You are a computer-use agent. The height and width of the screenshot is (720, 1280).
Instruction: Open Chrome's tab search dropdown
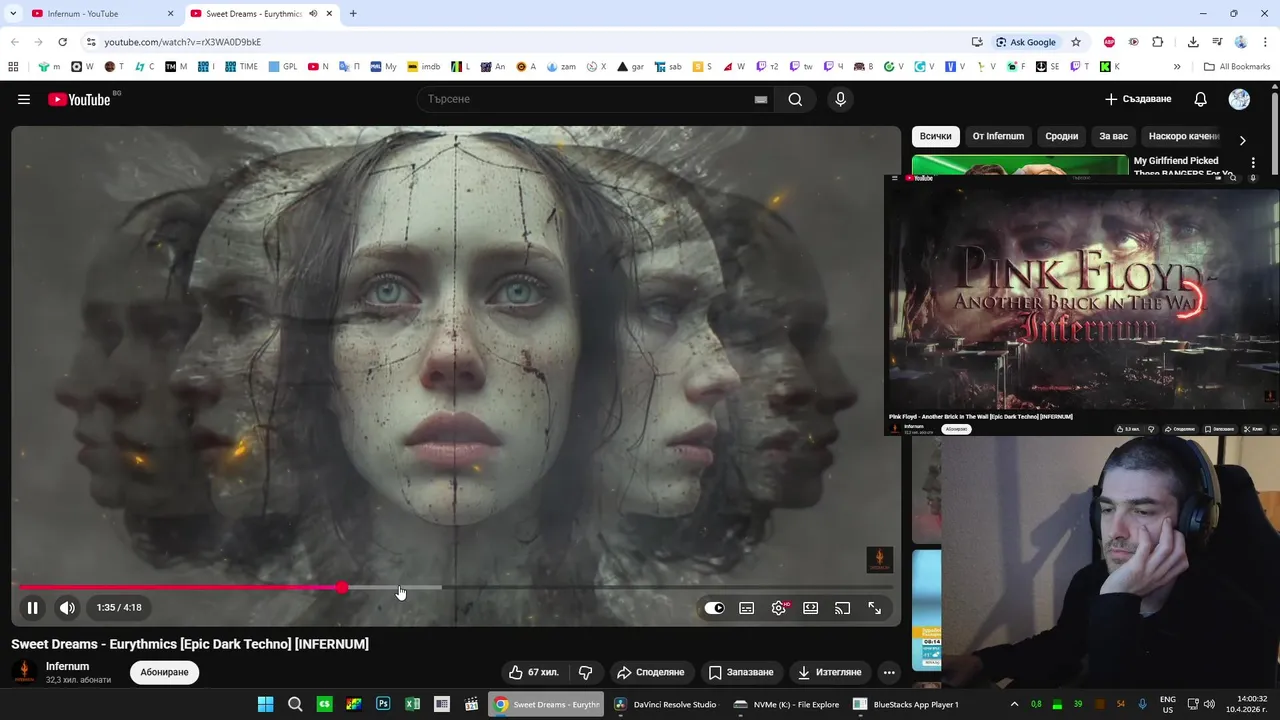13,14
